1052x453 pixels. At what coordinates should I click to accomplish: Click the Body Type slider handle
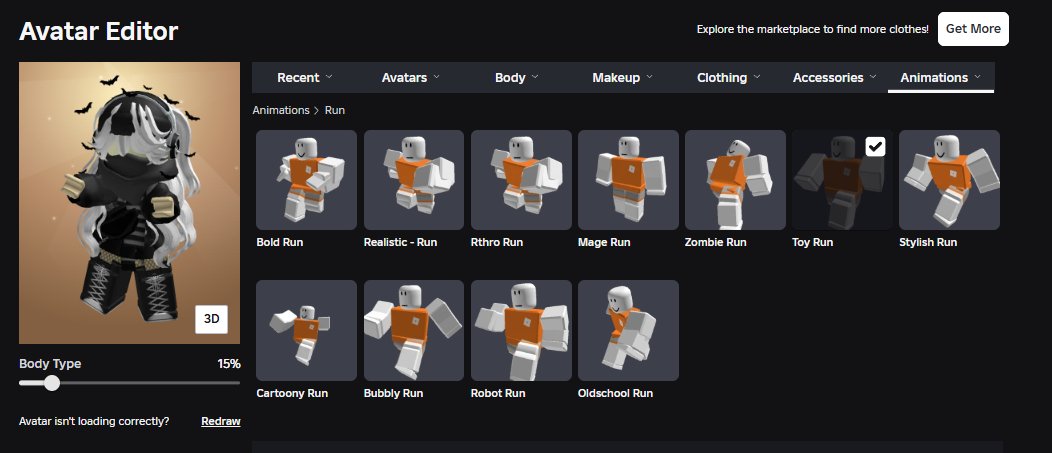pos(52,383)
